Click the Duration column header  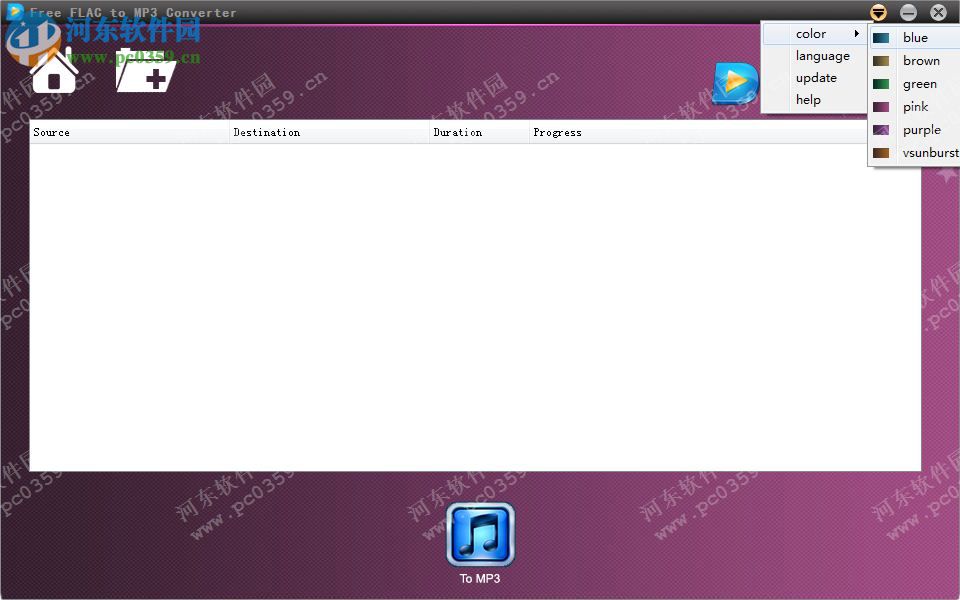pyautogui.click(x=458, y=132)
